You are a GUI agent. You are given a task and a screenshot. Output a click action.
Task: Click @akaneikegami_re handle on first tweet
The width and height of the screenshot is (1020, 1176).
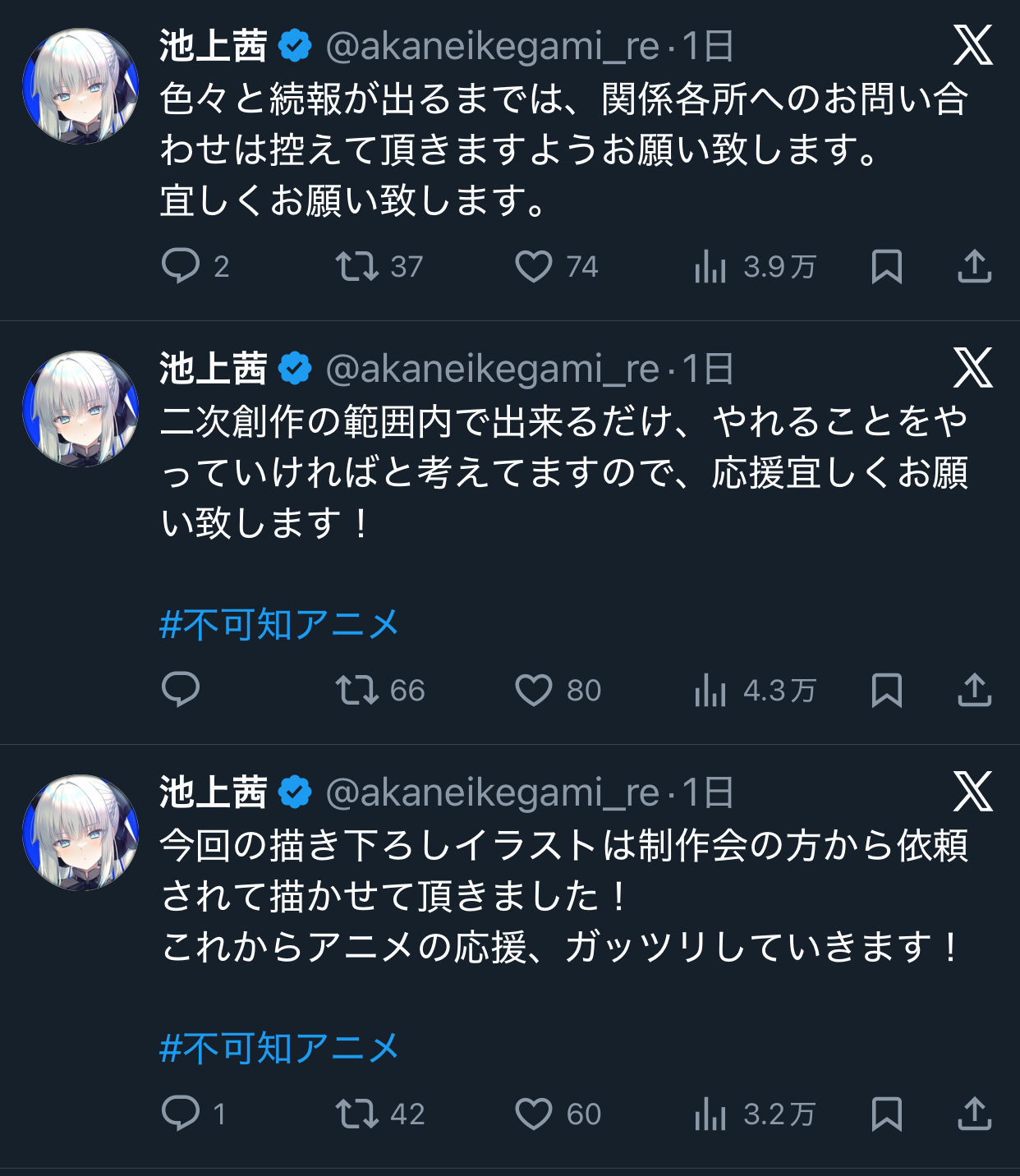492,46
